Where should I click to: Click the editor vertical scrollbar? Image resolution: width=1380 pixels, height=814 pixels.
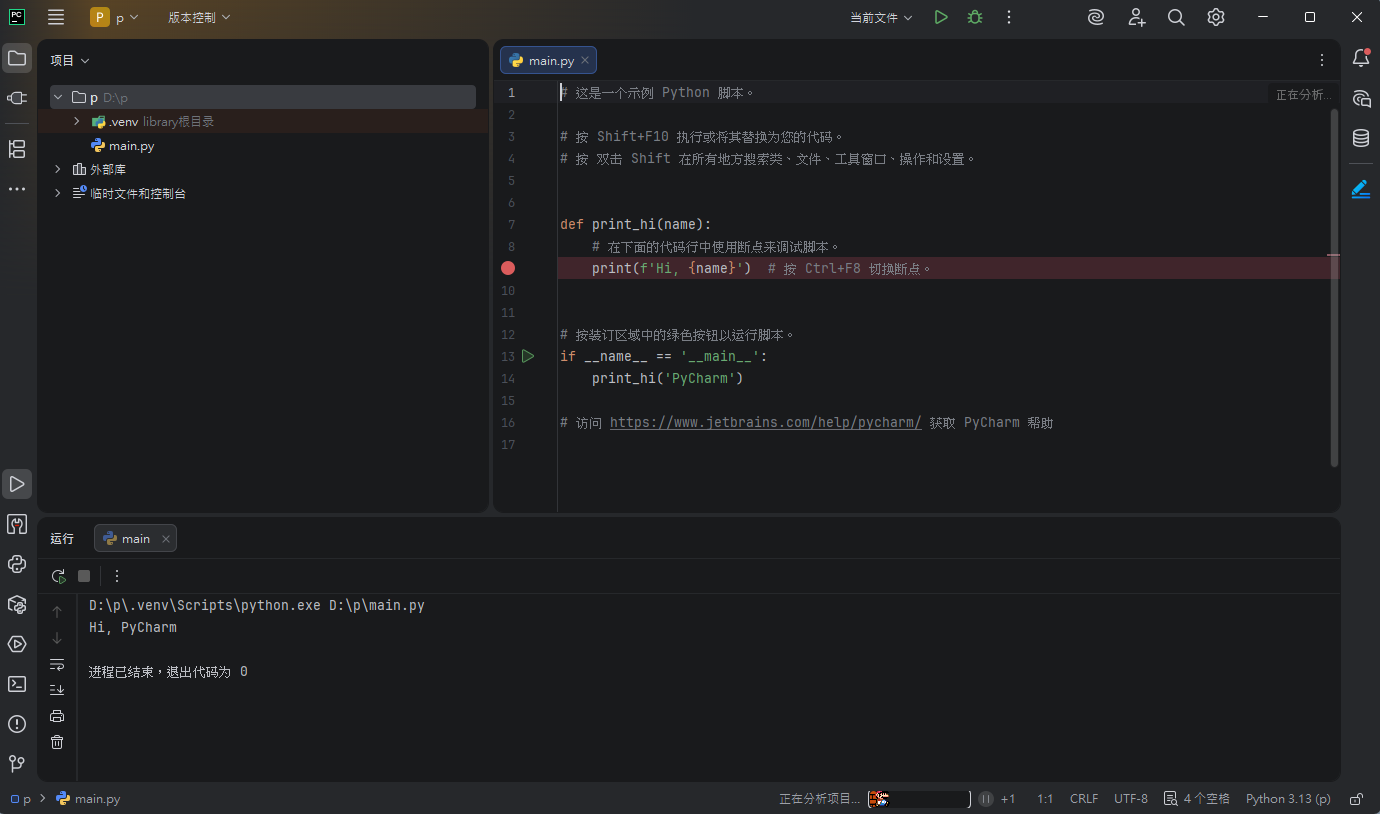coord(1334,288)
